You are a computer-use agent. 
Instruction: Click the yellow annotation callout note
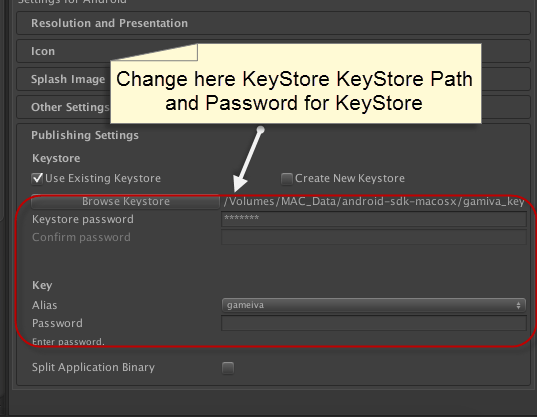coord(296,84)
